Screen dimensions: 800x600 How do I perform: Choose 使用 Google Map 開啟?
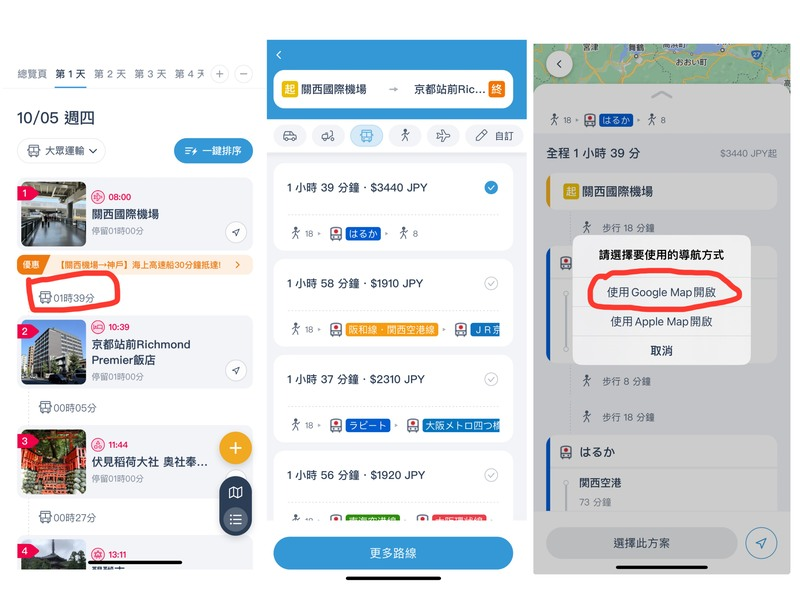pos(661,292)
